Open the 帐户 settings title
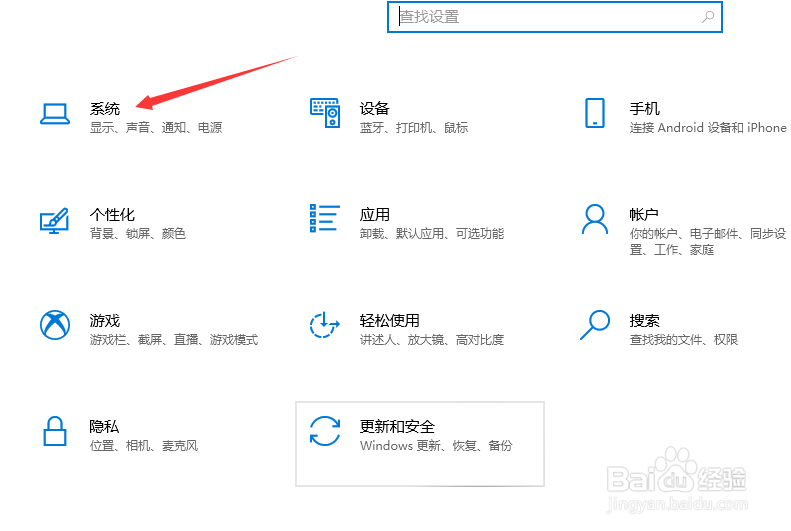Viewport: 791px width, 531px height. (x=644, y=215)
